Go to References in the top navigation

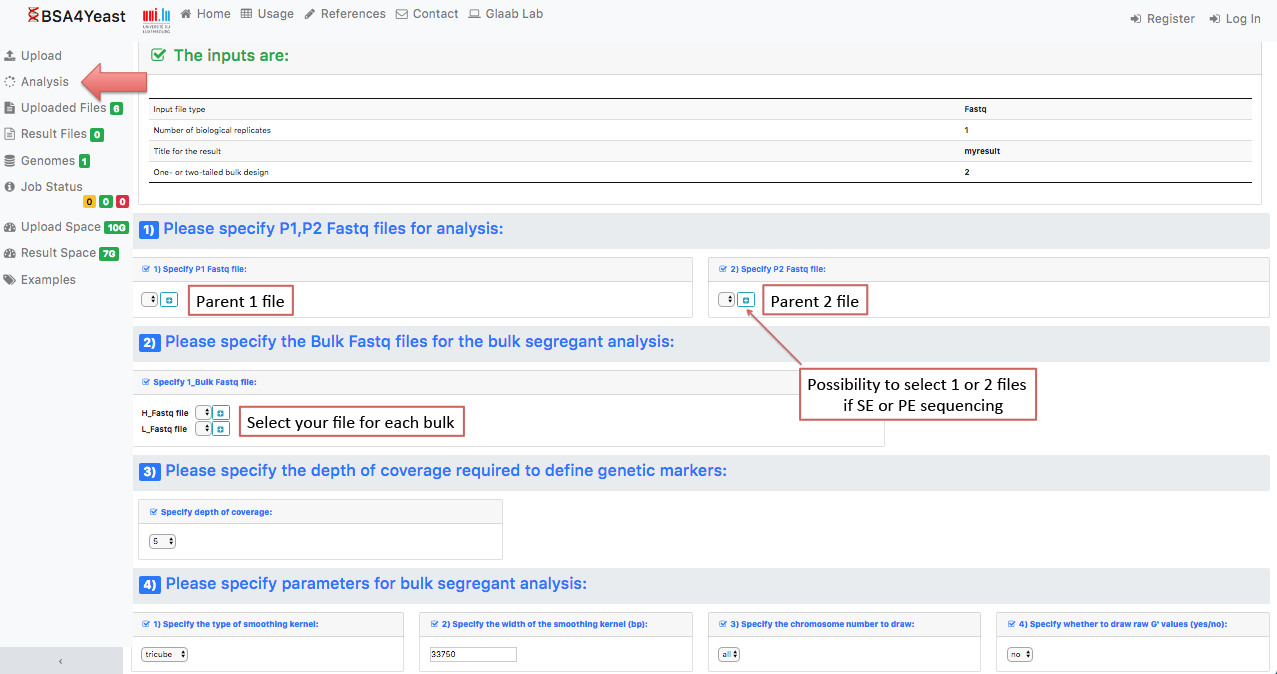[x=345, y=14]
